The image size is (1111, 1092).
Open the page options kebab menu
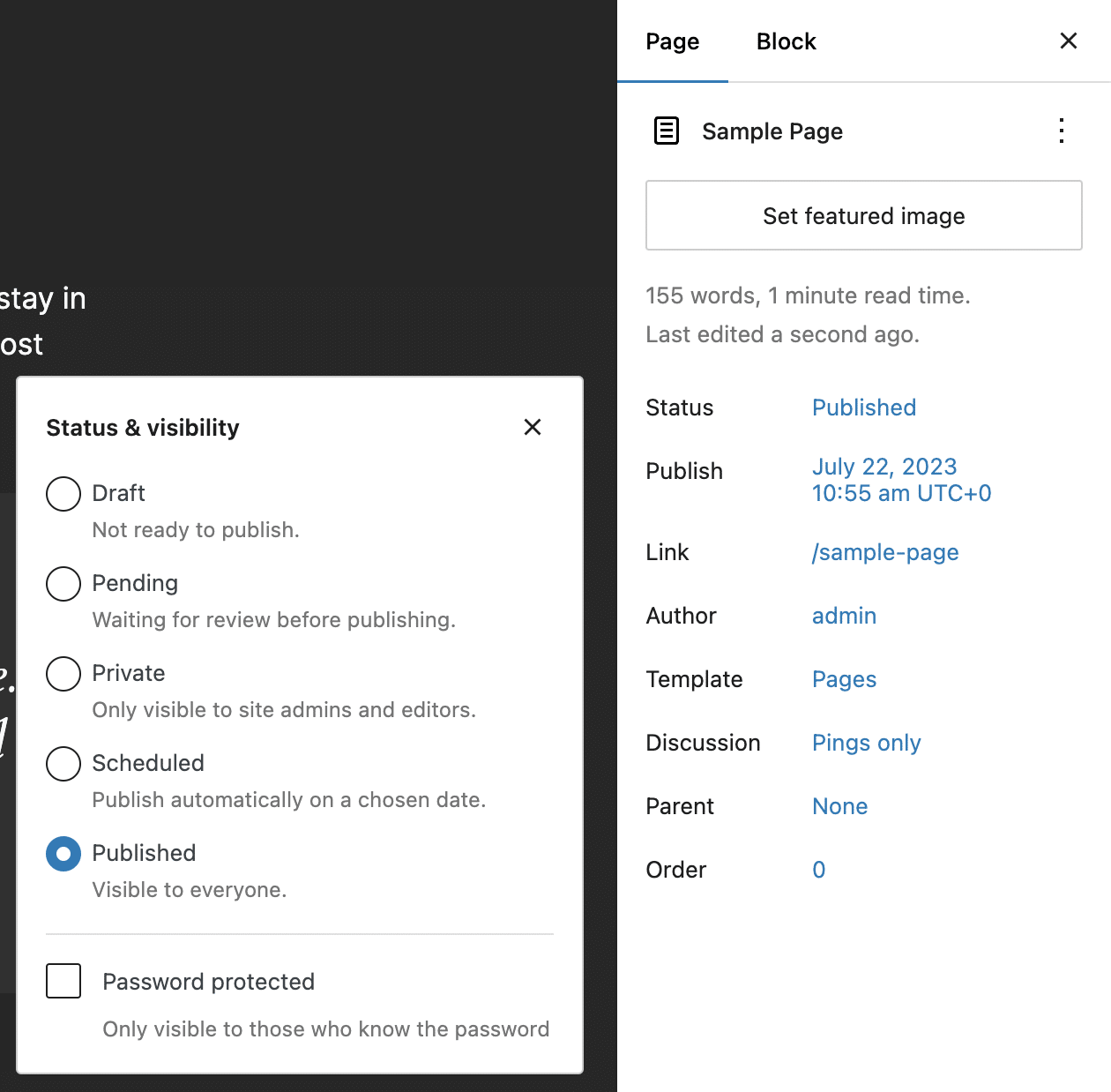(1062, 131)
